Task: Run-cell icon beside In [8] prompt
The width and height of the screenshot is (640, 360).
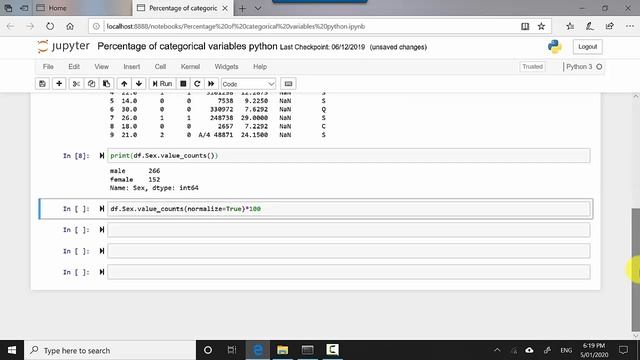Action: (x=102, y=156)
